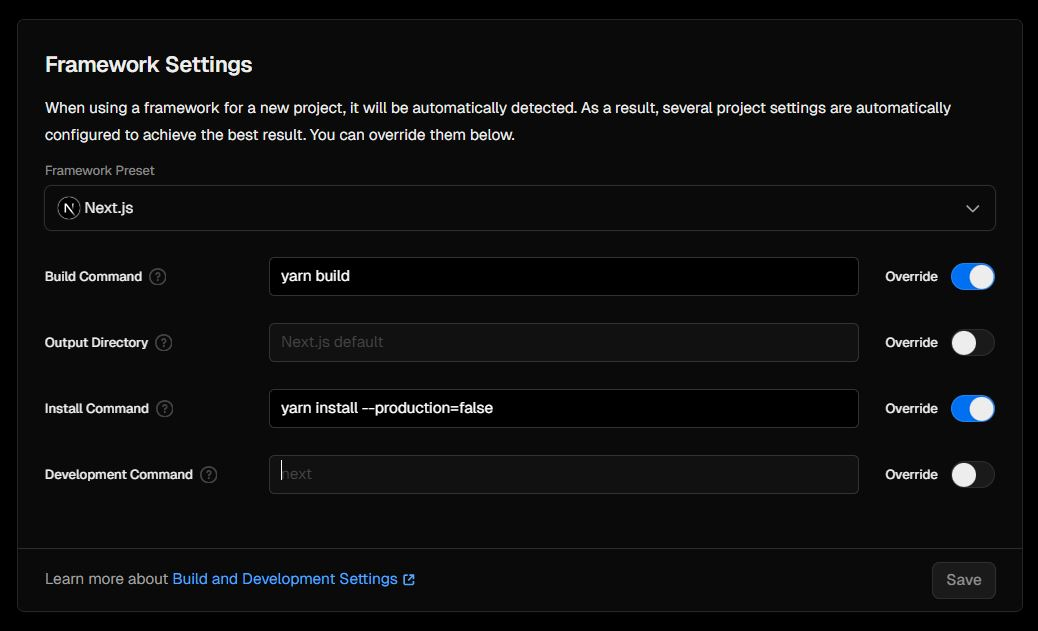Screen dimensions: 1038x631
Task: Enable the Output Directory override toggle
Action: pyautogui.click(x=972, y=343)
